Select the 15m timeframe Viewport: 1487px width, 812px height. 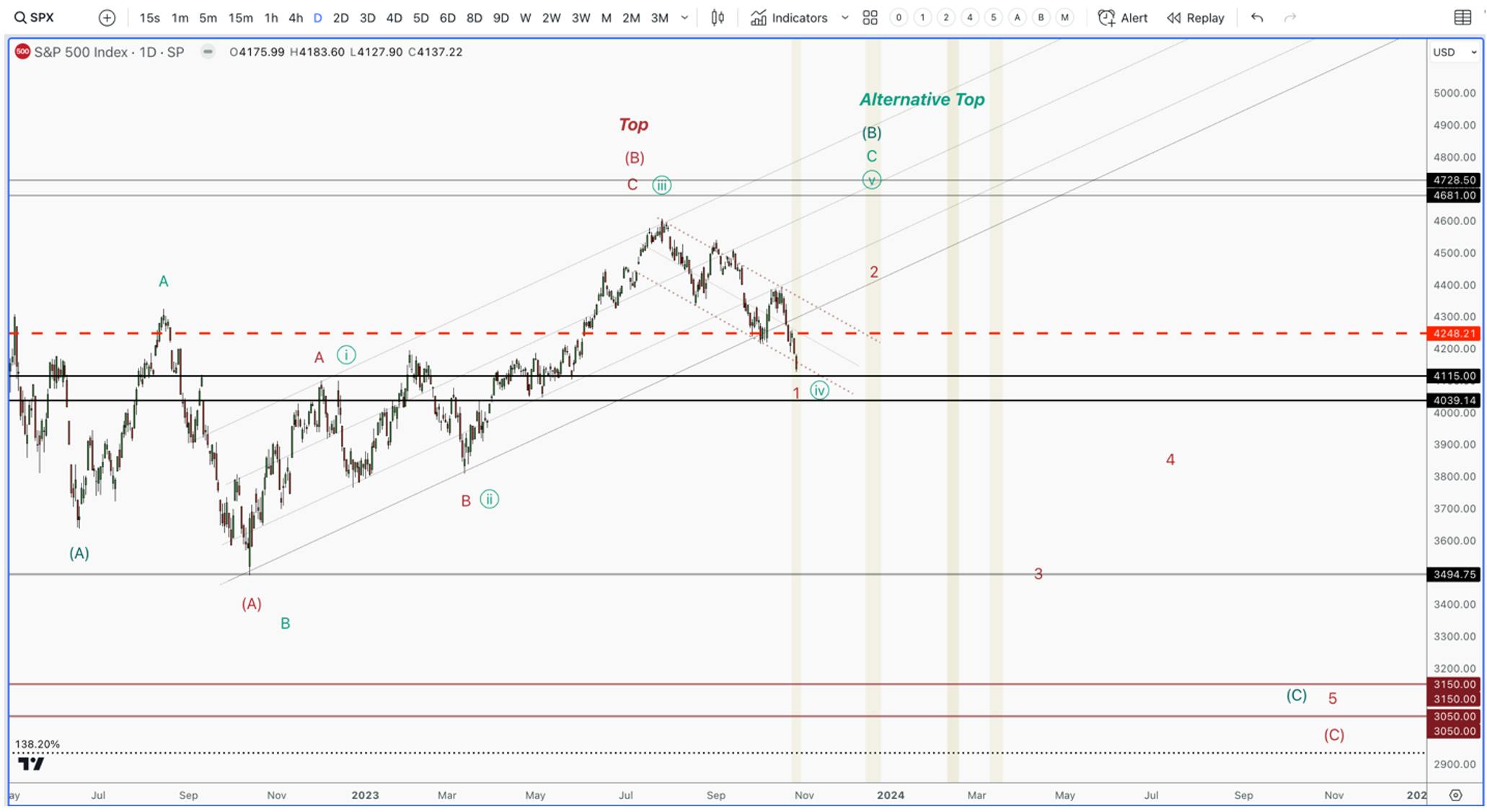pyautogui.click(x=240, y=17)
